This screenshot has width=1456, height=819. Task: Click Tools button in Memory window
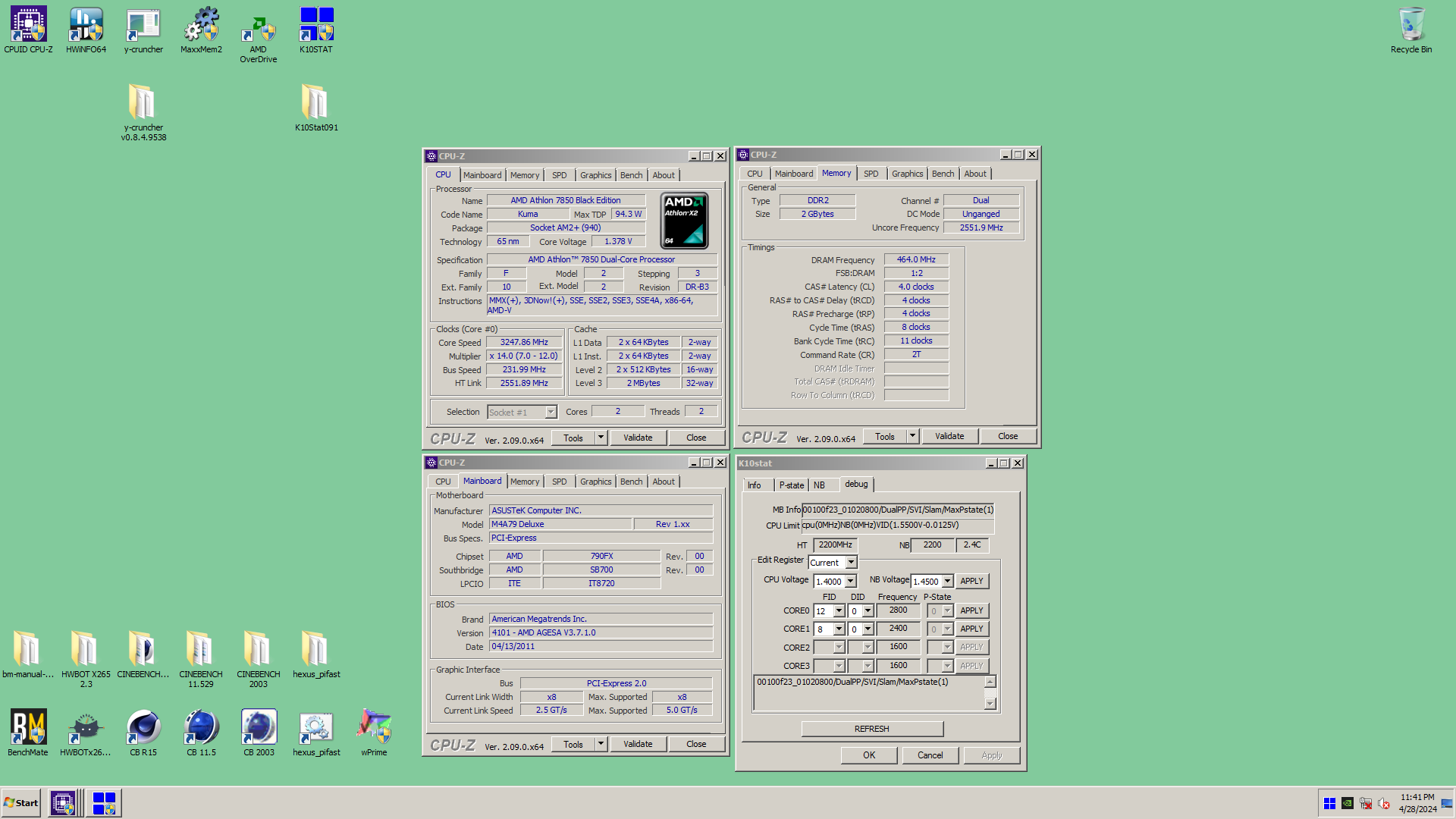click(x=885, y=436)
